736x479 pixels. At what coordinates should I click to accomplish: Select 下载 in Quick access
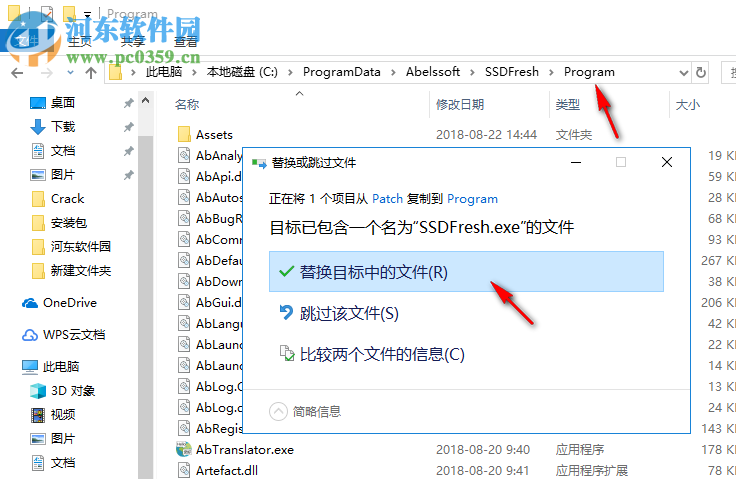tap(63, 126)
